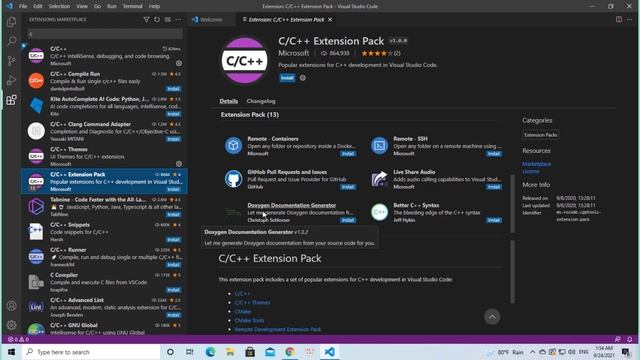Viewport: 640px width, 360px height.
Task: Open manage gear beside main Install button
Action: 303,78
